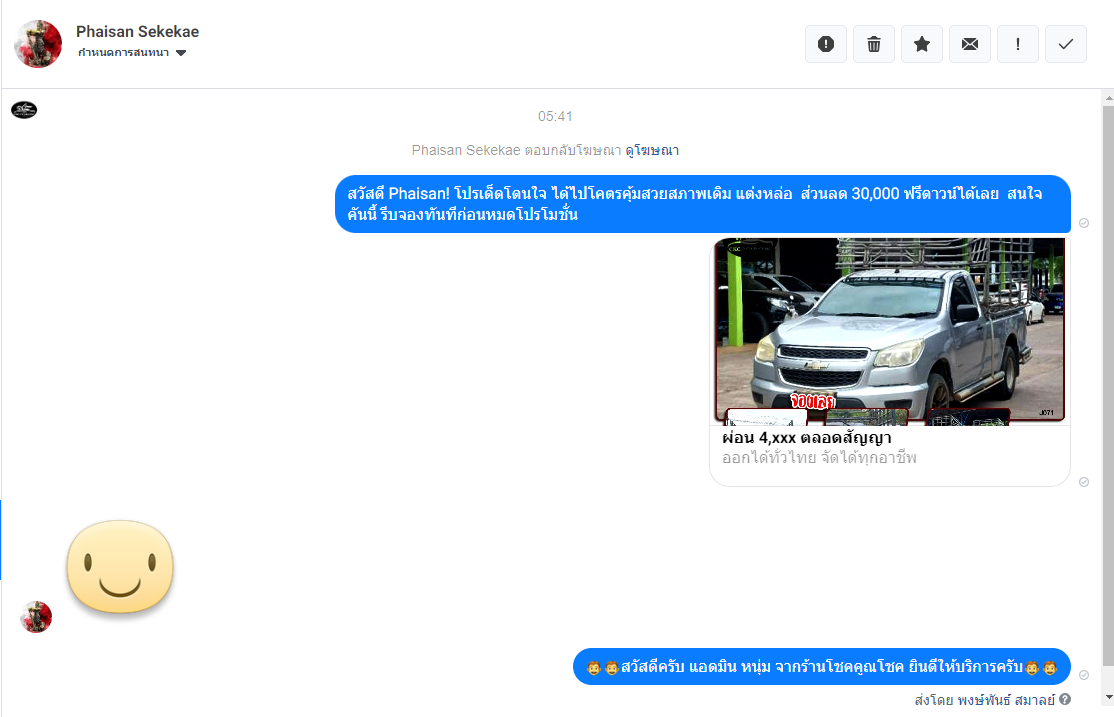Click sender avatar beside smiley sticker

(x=36, y=617)
